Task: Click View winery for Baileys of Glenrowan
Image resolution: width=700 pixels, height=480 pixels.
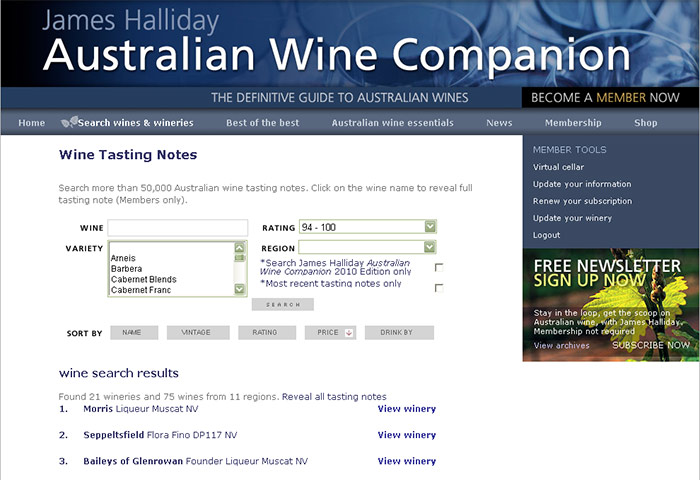Action: pos(407,461)
